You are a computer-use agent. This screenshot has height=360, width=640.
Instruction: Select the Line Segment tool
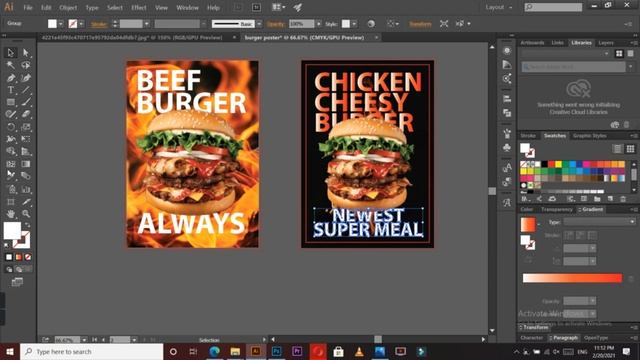pyautogui.click(x=26, y=90)
